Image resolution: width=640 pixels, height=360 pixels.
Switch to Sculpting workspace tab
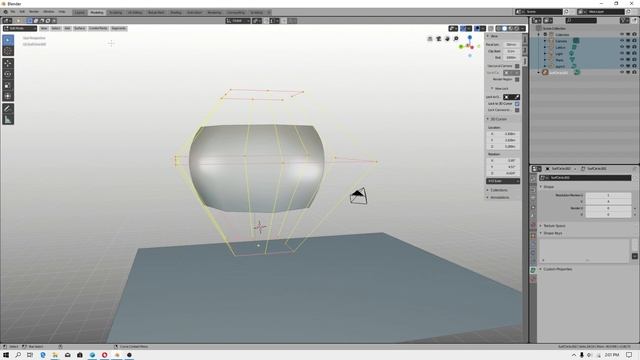tap(116, 12)
